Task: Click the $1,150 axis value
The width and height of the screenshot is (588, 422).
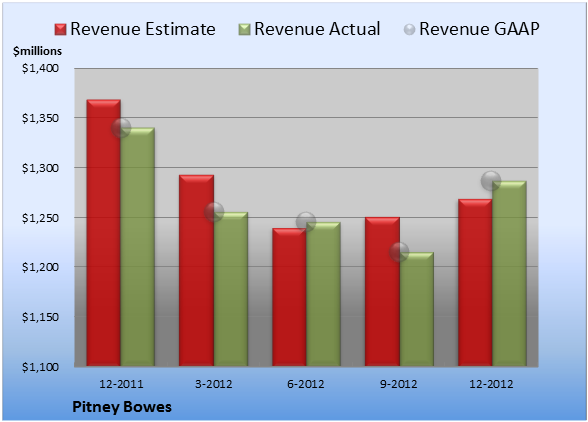Action: 40,317
